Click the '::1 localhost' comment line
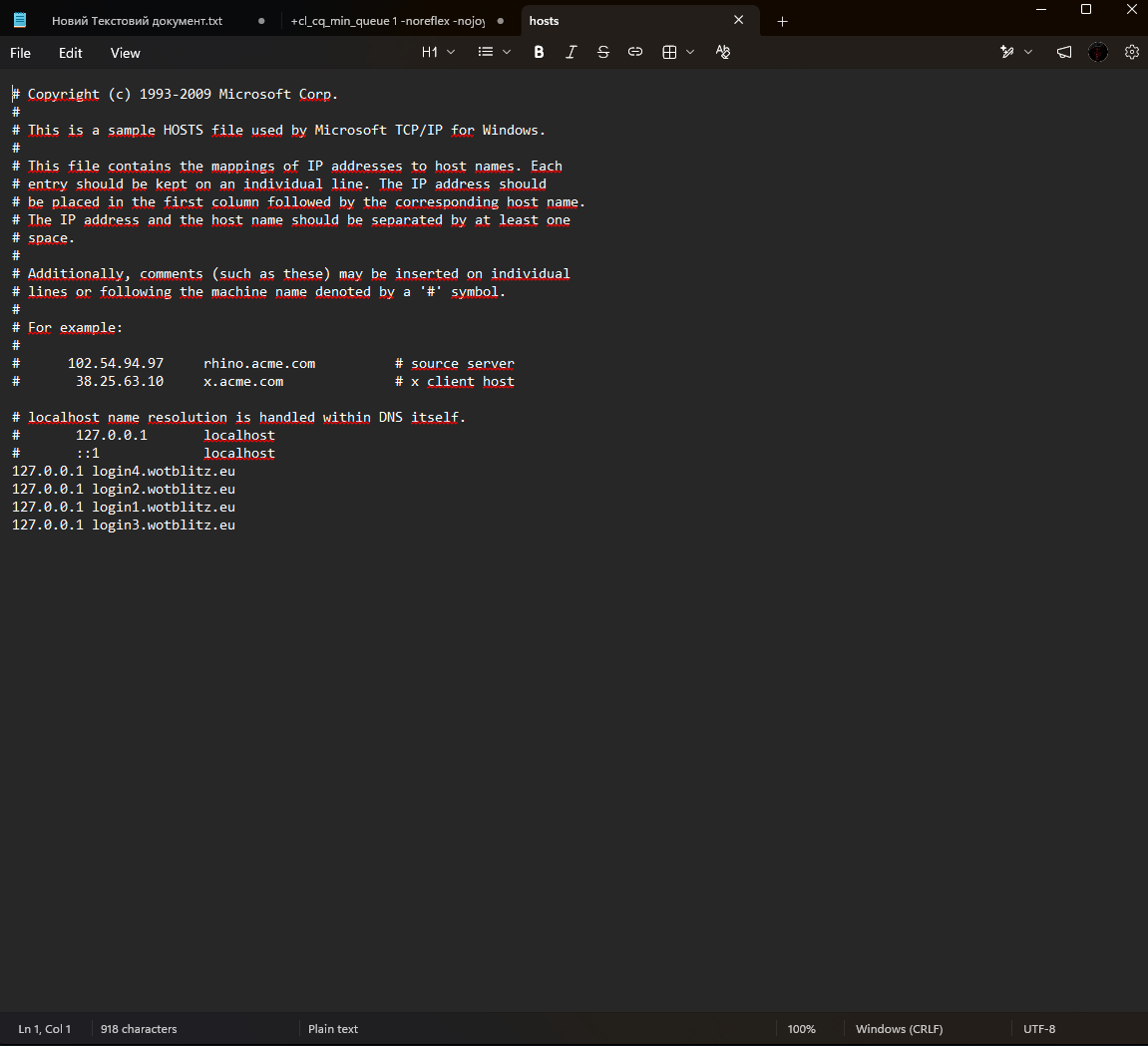The height and width of the screenshot is (1046, 1148). tap(144, 453)
